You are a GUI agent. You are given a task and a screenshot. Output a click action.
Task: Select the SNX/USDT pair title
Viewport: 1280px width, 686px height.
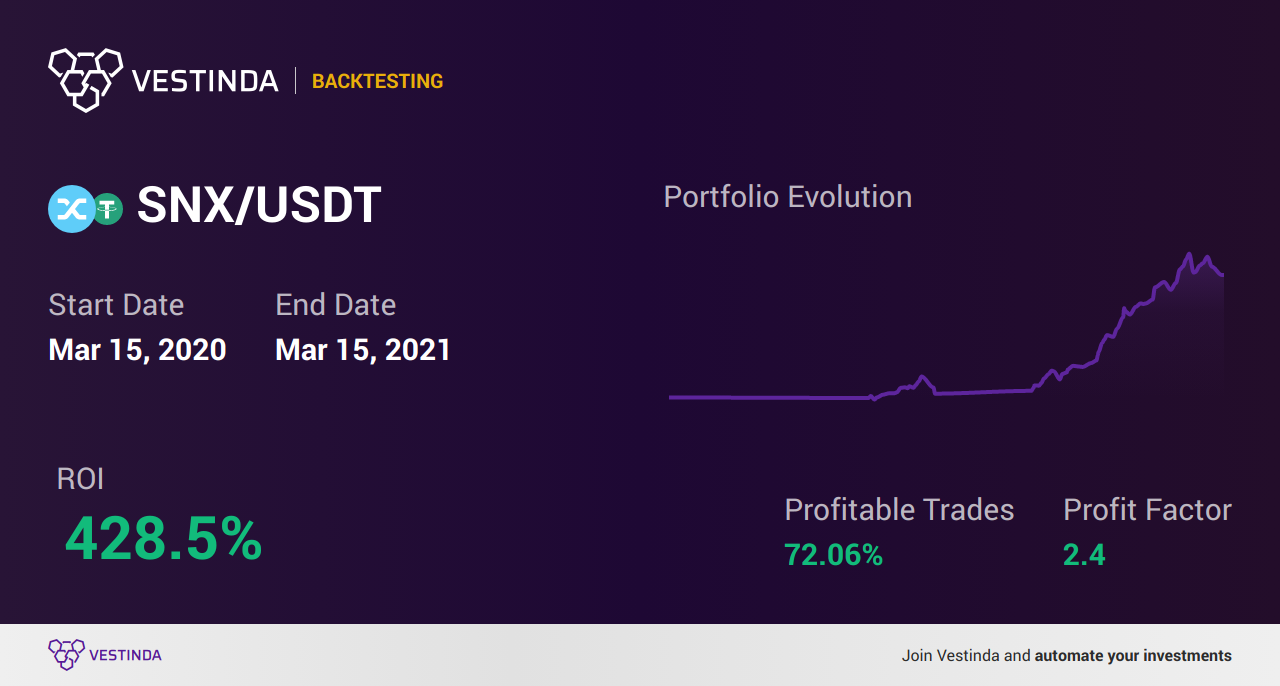click(x=259, y=206)
